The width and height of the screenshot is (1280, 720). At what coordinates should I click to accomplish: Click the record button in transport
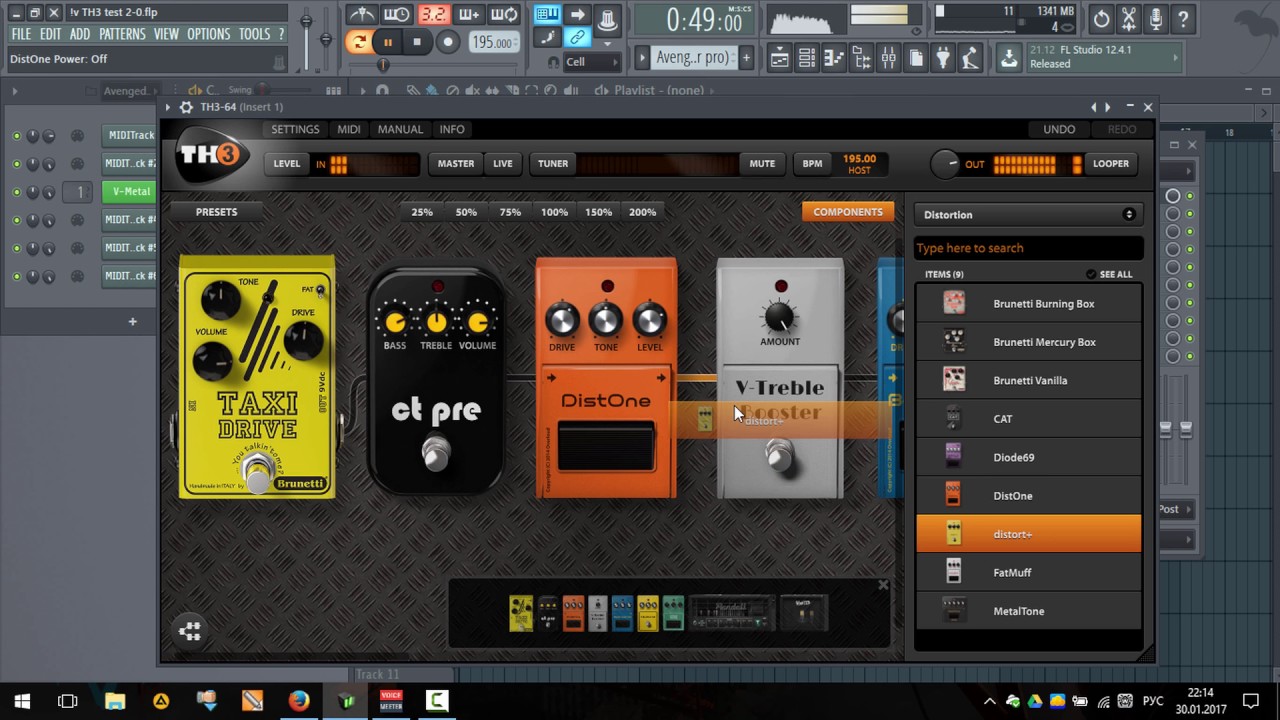pos(448,42)
